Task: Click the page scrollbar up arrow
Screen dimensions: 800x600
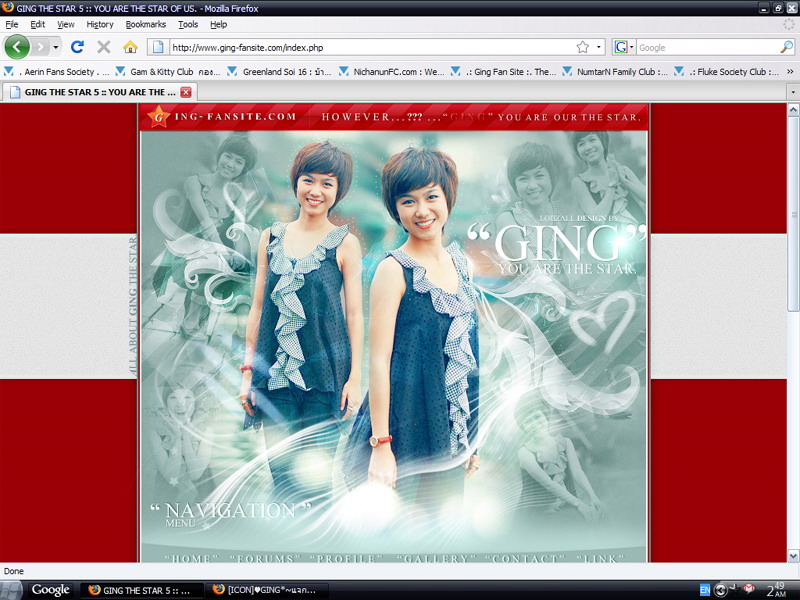Action: coord(793,110)
